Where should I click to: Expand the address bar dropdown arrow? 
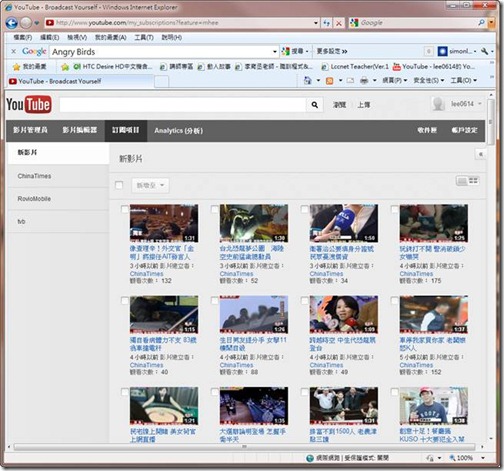[x=316, y=23]
